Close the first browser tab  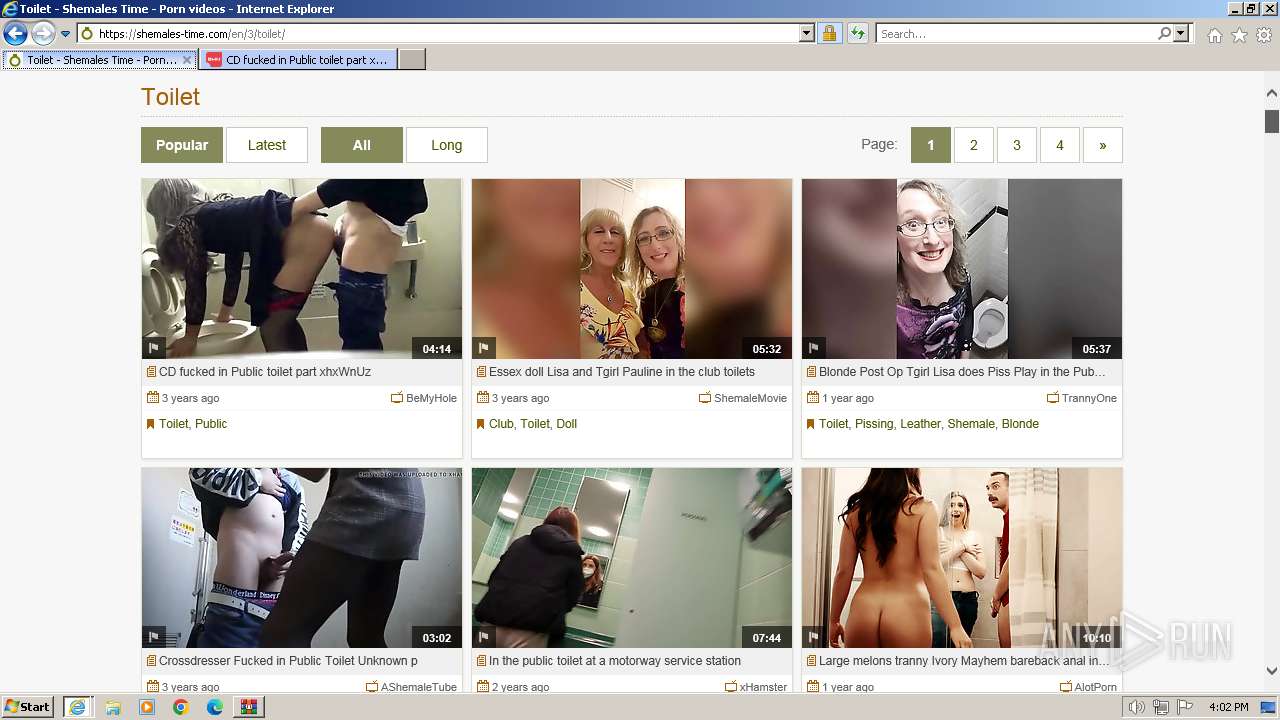187,60
